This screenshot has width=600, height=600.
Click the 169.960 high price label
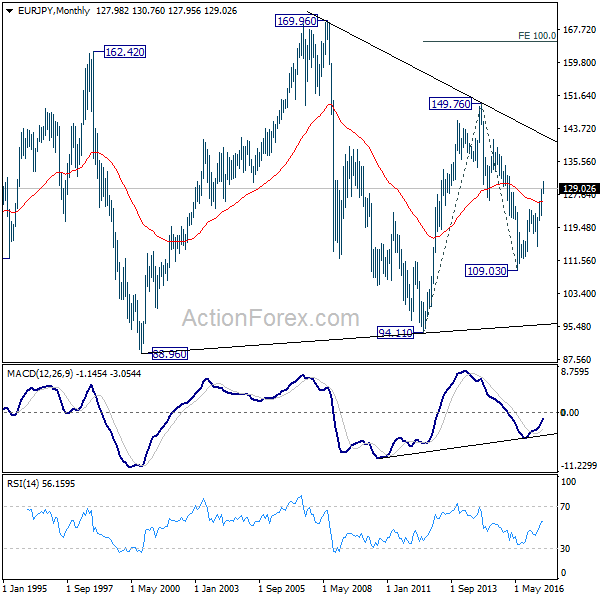point(297,21)
